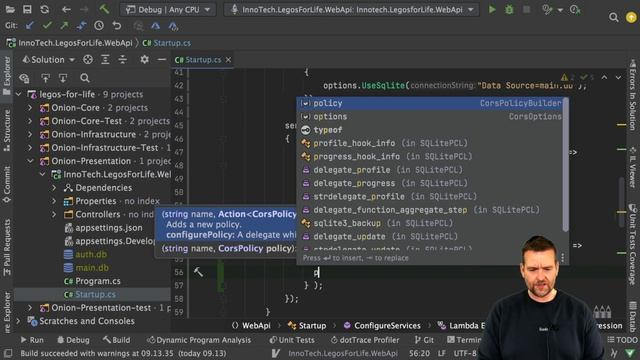Start debugging with the bug icon
This screenshot has height=360, width=640.
(509, 9)
